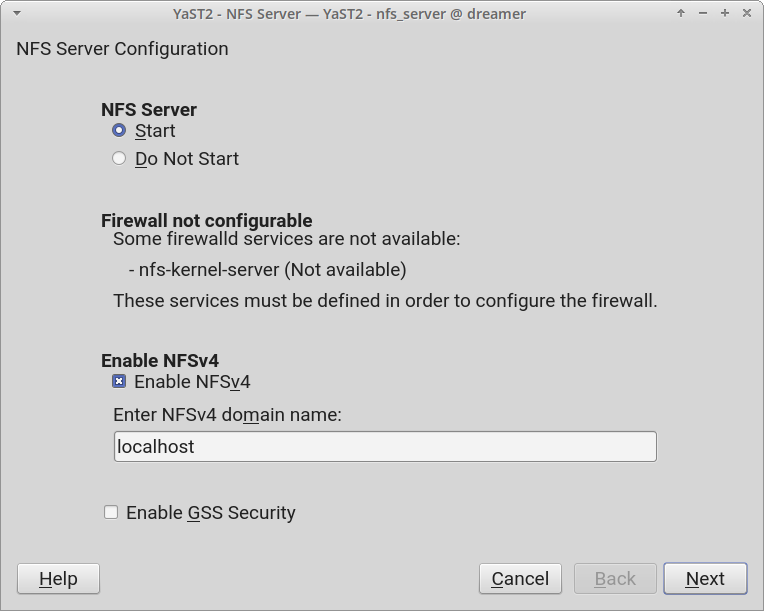Select the Start radio button
Screen dimensions: 764x611
(120, 131)
